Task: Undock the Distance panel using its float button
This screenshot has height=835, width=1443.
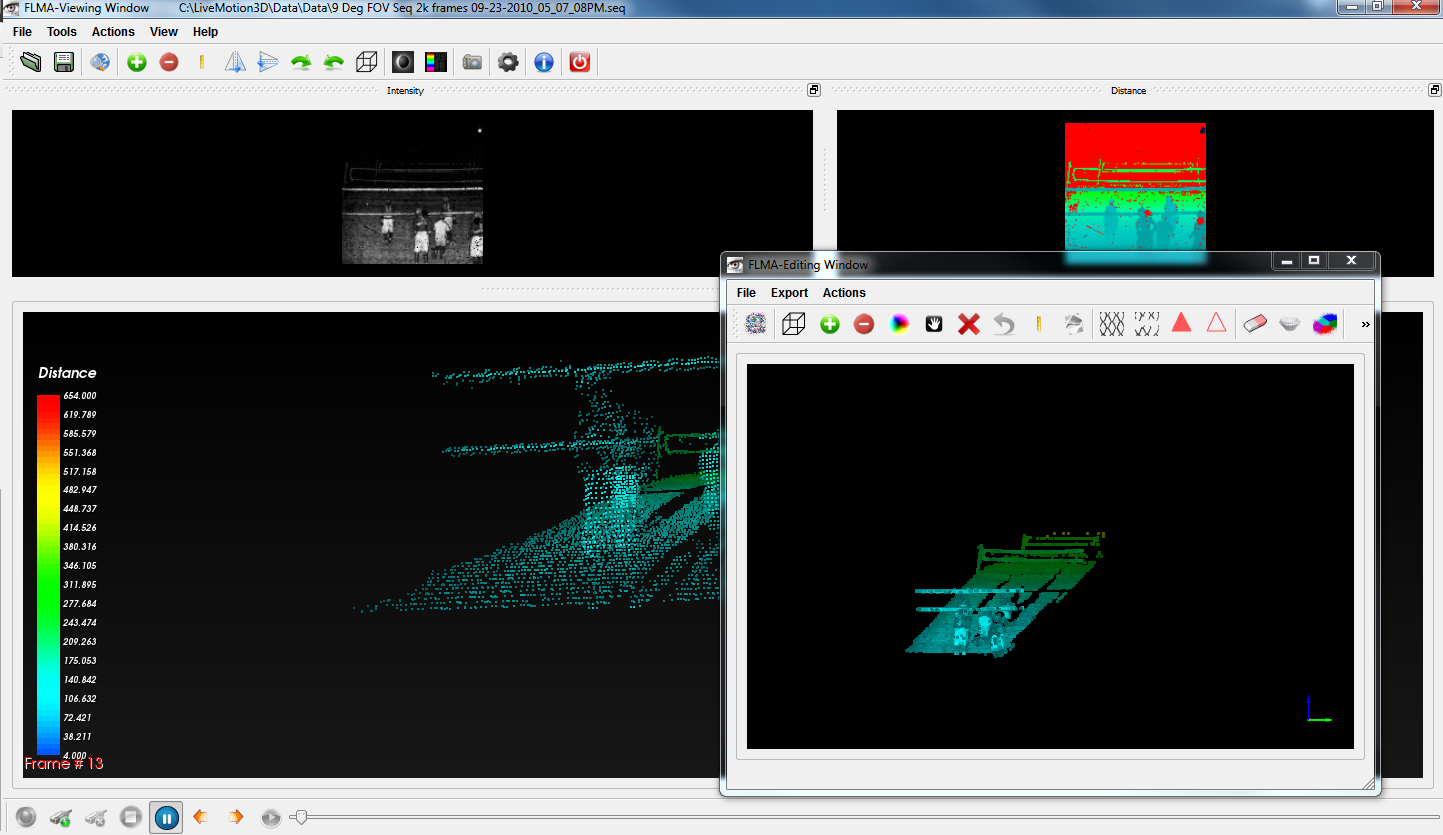Action: click(x=1435, y=90)
